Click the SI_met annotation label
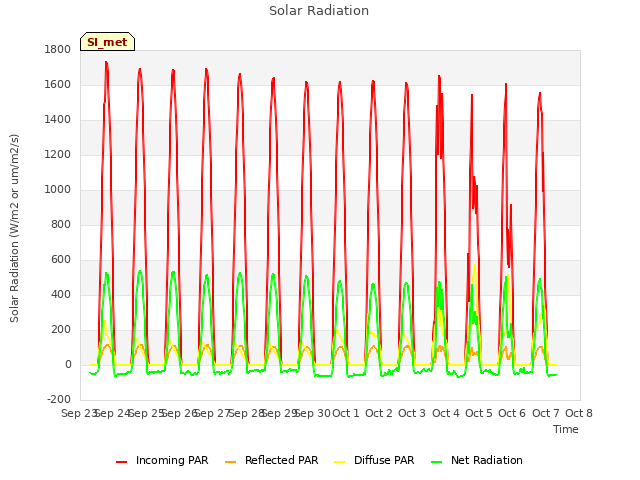This screenshot has width=640, height=480. click(x=107, y=42)
